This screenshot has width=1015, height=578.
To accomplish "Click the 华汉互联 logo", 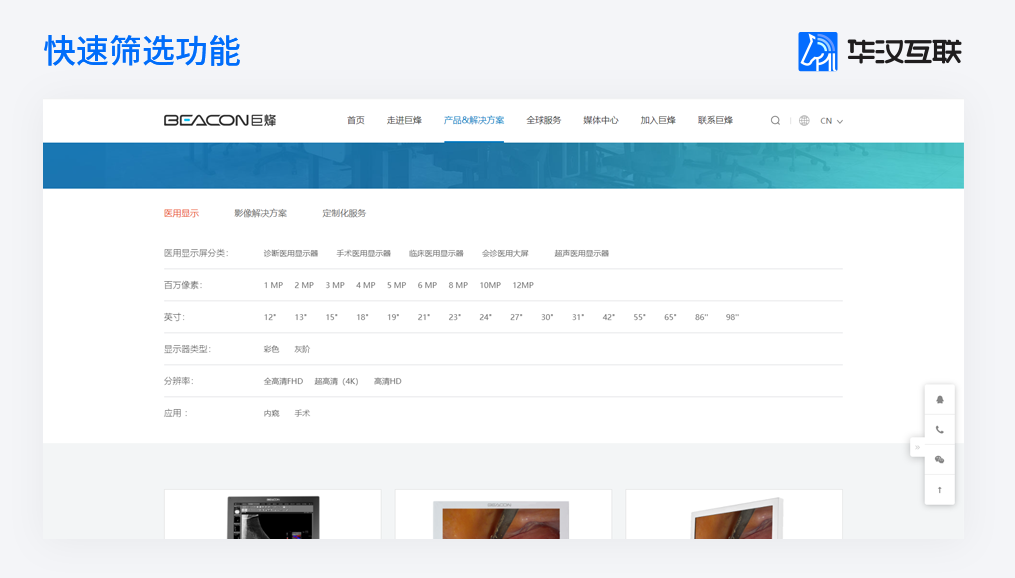I will tap(880, 52).
